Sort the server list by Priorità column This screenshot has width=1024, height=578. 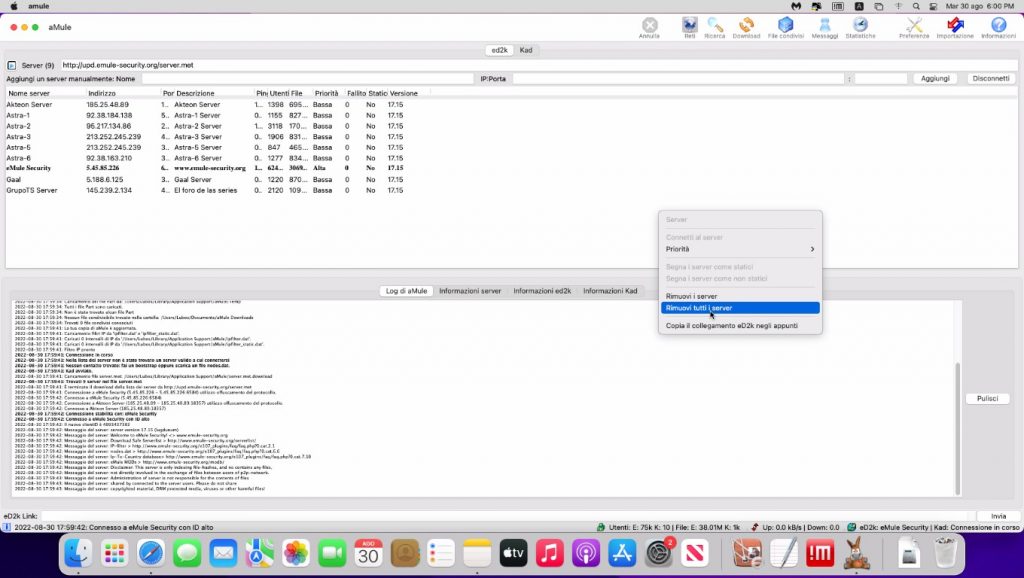click(326, 93)
